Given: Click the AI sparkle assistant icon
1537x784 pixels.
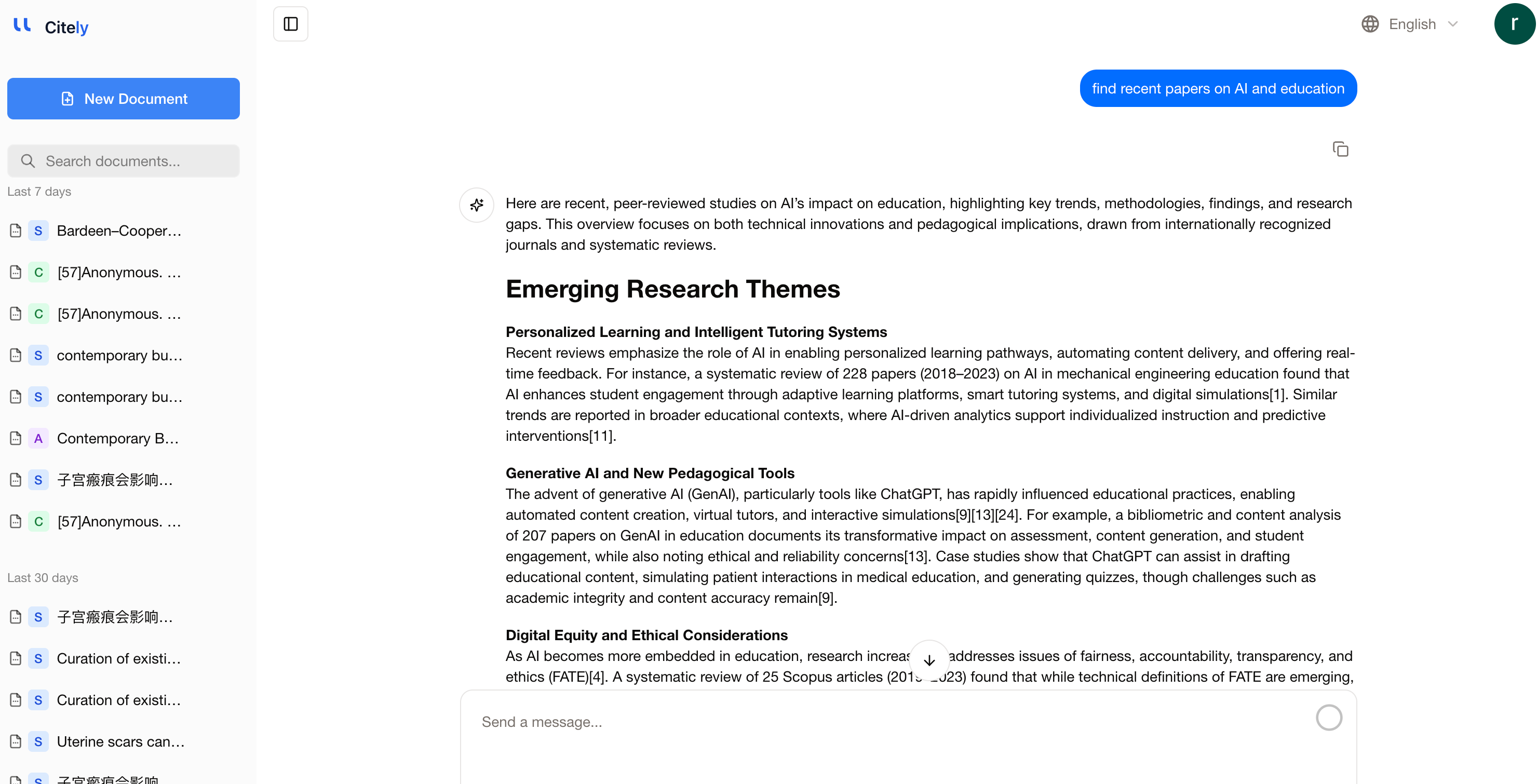Looking at the screenshot, I should [476, 205].
